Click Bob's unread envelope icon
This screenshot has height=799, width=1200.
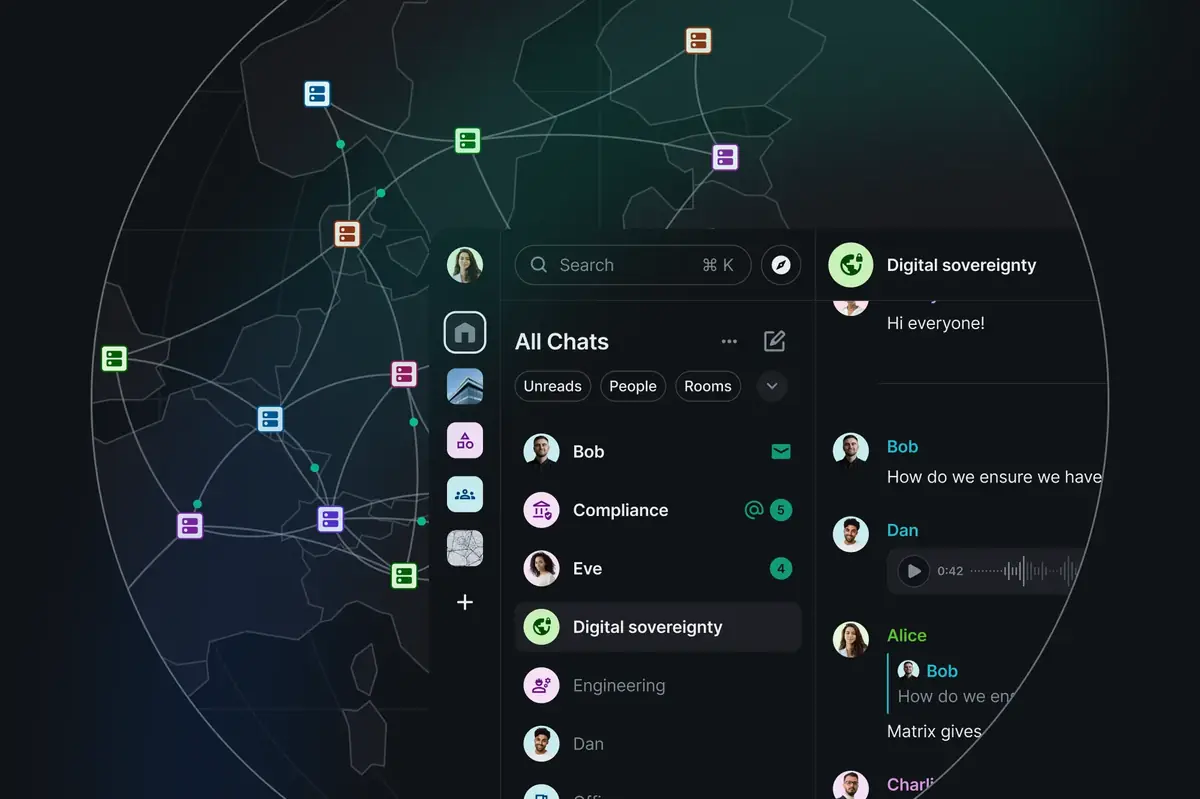pos(781,452)
